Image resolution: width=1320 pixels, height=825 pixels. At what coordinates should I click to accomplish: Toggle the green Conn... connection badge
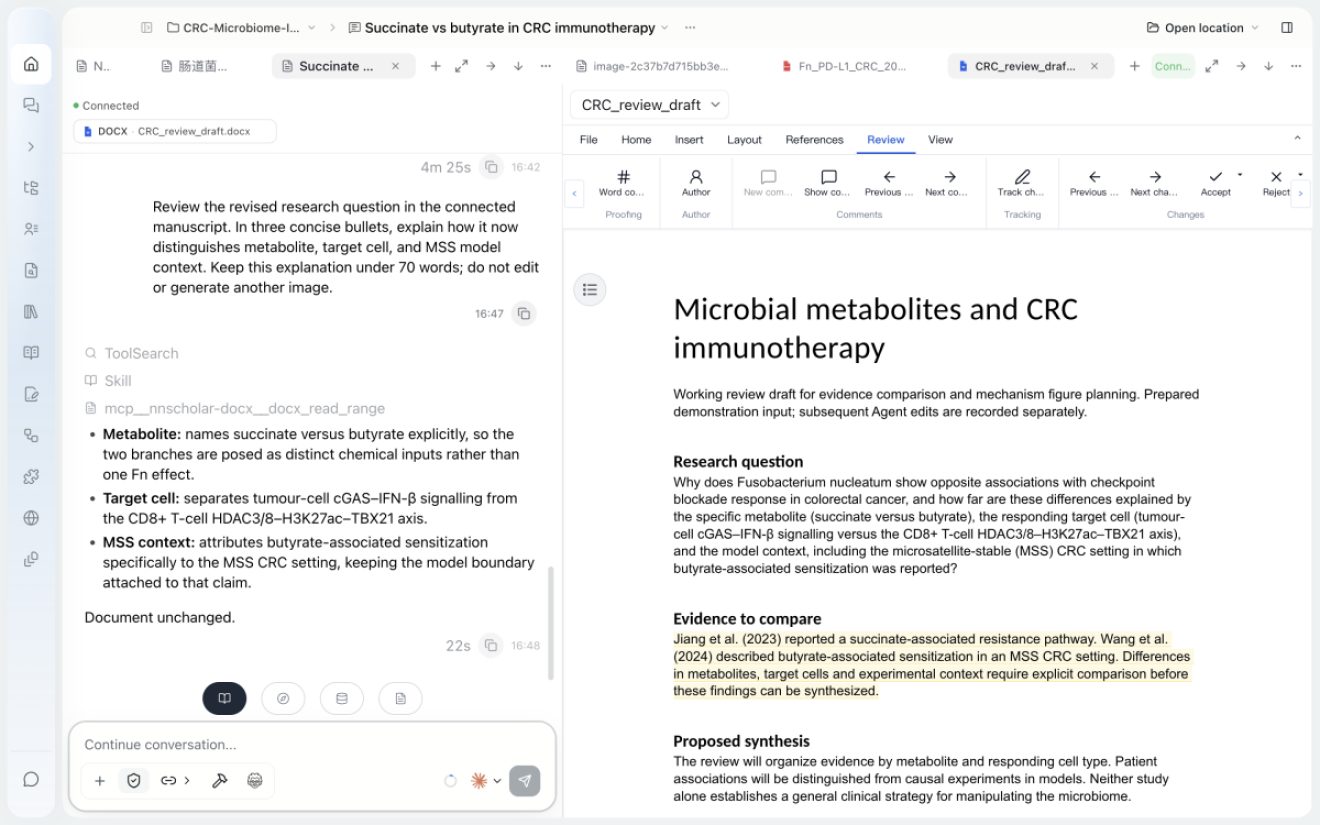pos(1173,66)
